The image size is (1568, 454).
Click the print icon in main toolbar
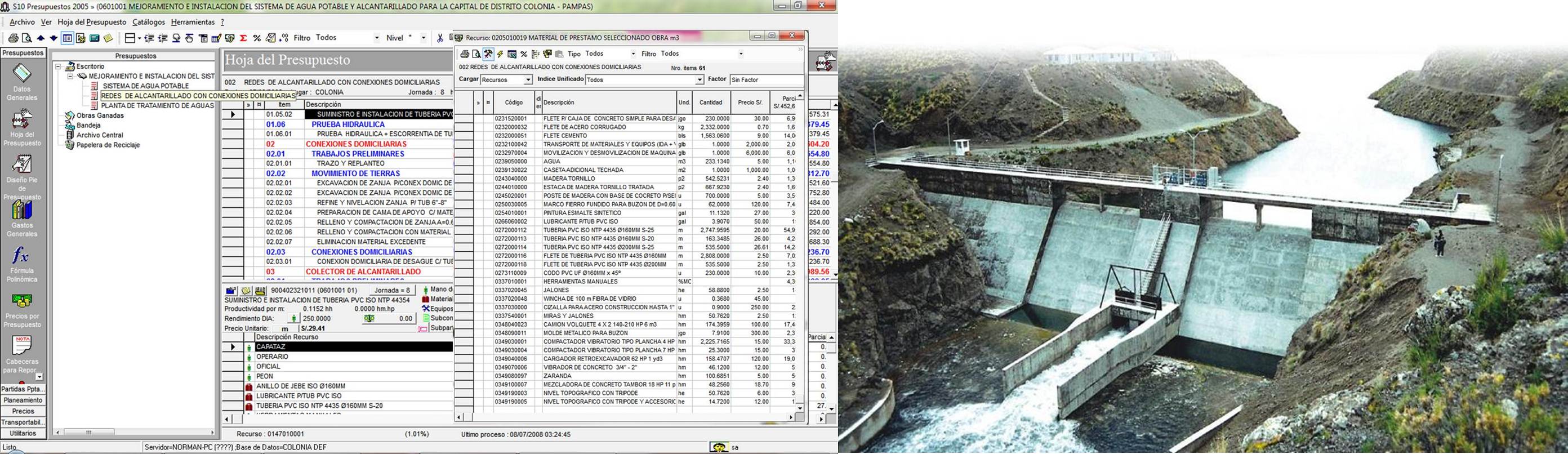tap(13, 38)
